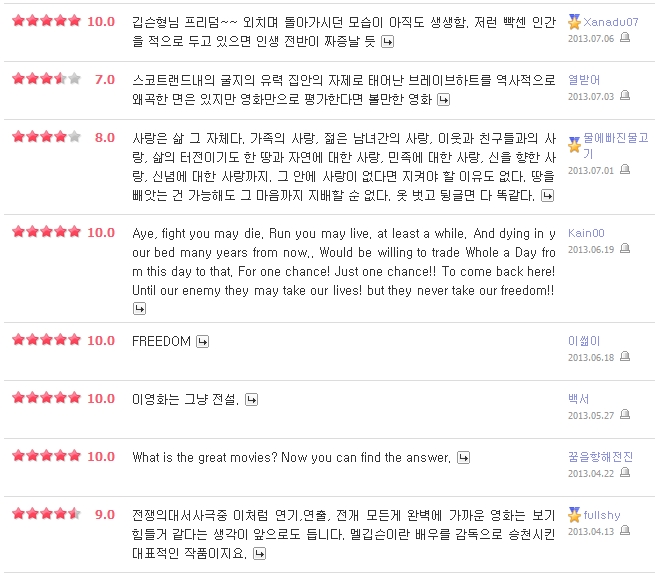
Task: Click the medal badge next to fullshy
Action: pyautogui.click(x=574, y=515)
